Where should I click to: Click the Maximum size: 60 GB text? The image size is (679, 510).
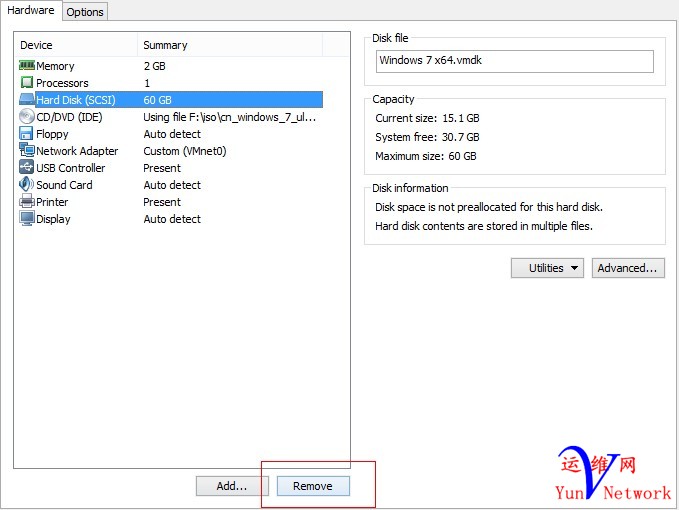426,156
